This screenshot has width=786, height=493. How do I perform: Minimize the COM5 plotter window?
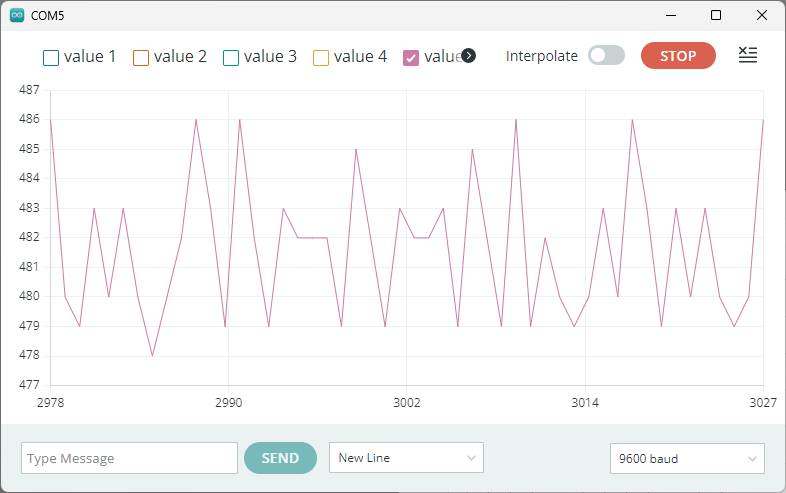pyautogui.click(x=670, y=16)
